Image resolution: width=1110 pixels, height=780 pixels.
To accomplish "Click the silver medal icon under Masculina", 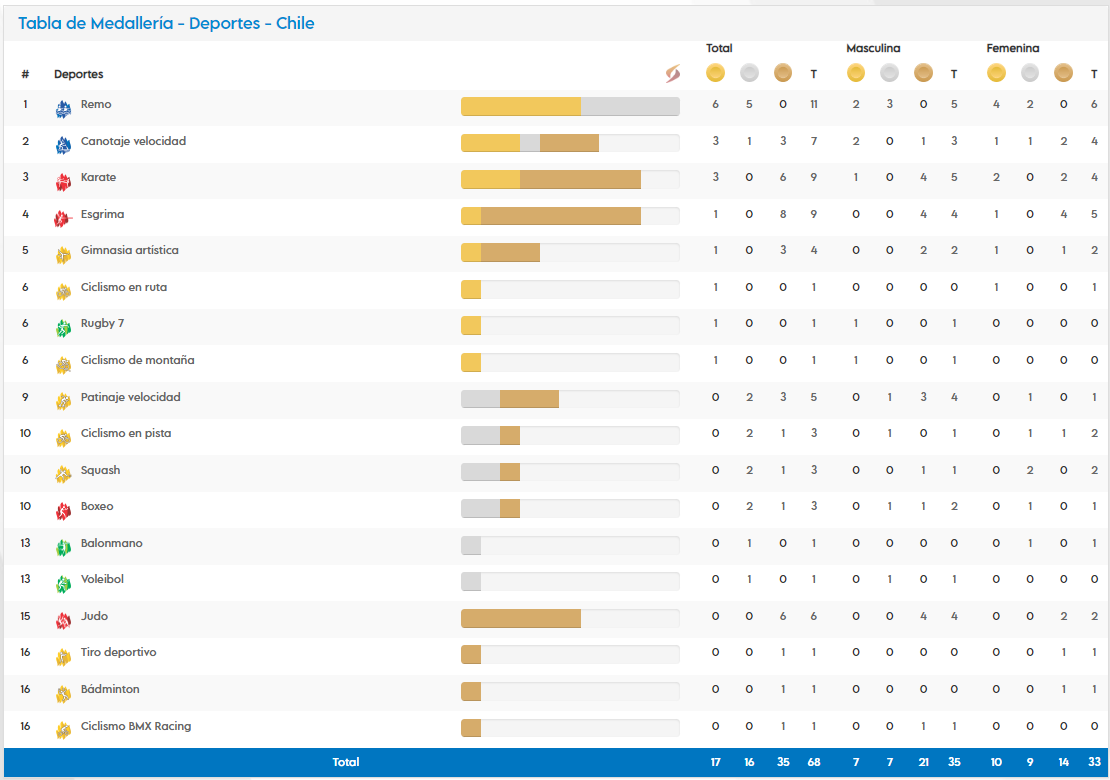I will [x=889, y=73].
